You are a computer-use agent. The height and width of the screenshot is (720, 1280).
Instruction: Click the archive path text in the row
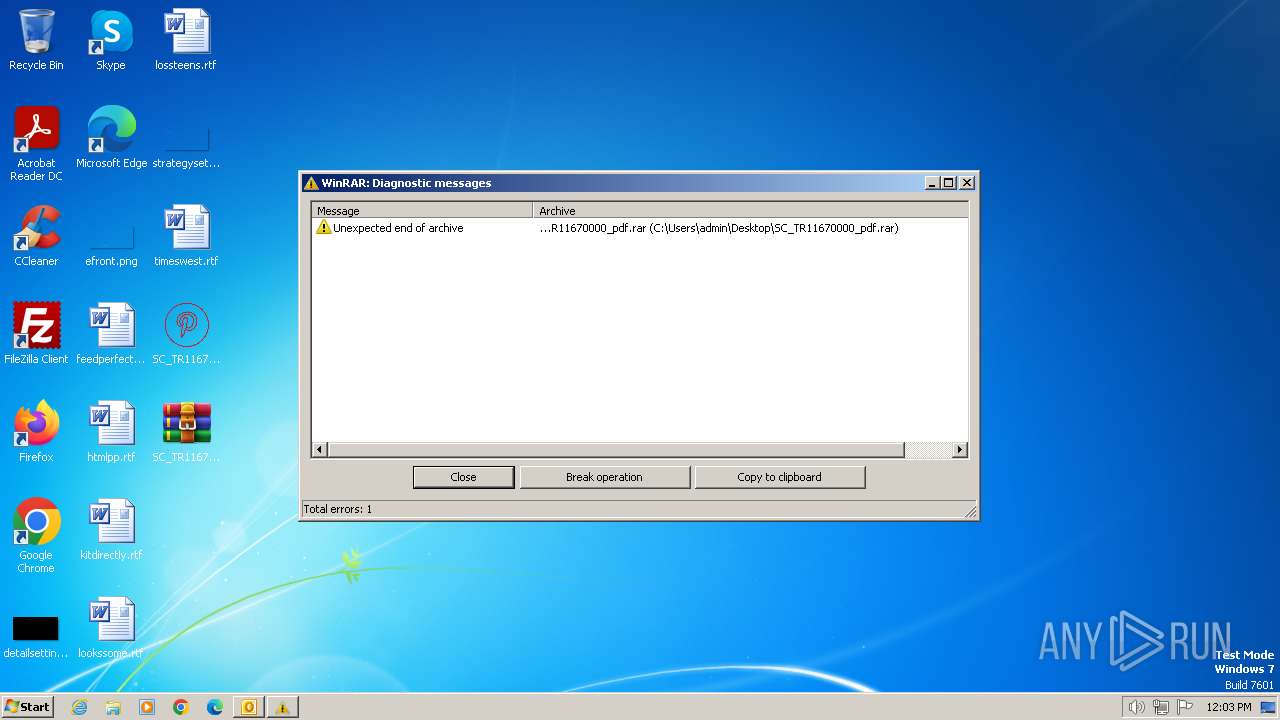pos(719,228)
